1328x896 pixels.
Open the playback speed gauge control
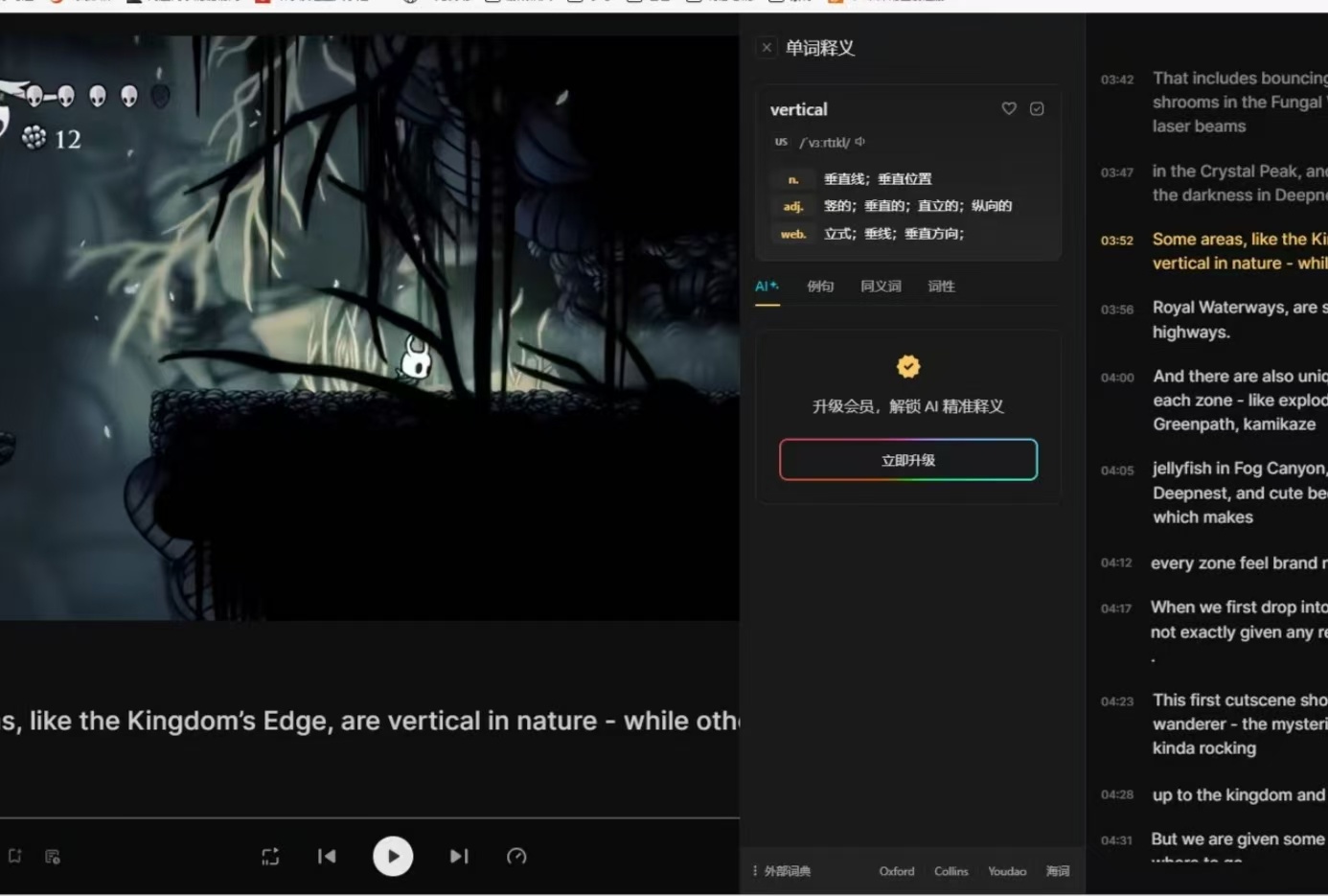point(516,857)
